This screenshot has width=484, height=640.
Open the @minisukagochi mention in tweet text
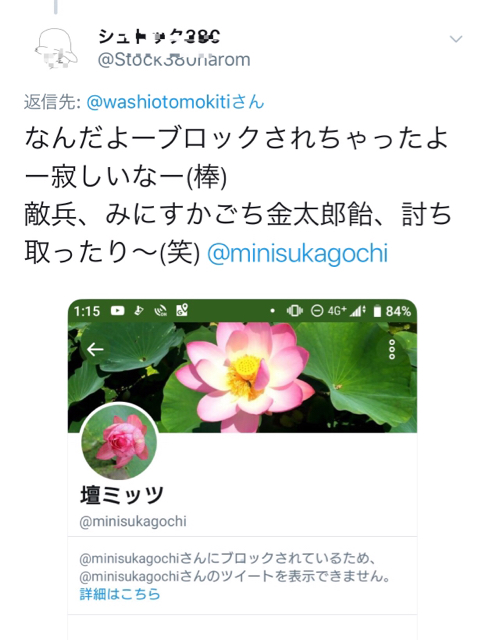tap(297, 253)
